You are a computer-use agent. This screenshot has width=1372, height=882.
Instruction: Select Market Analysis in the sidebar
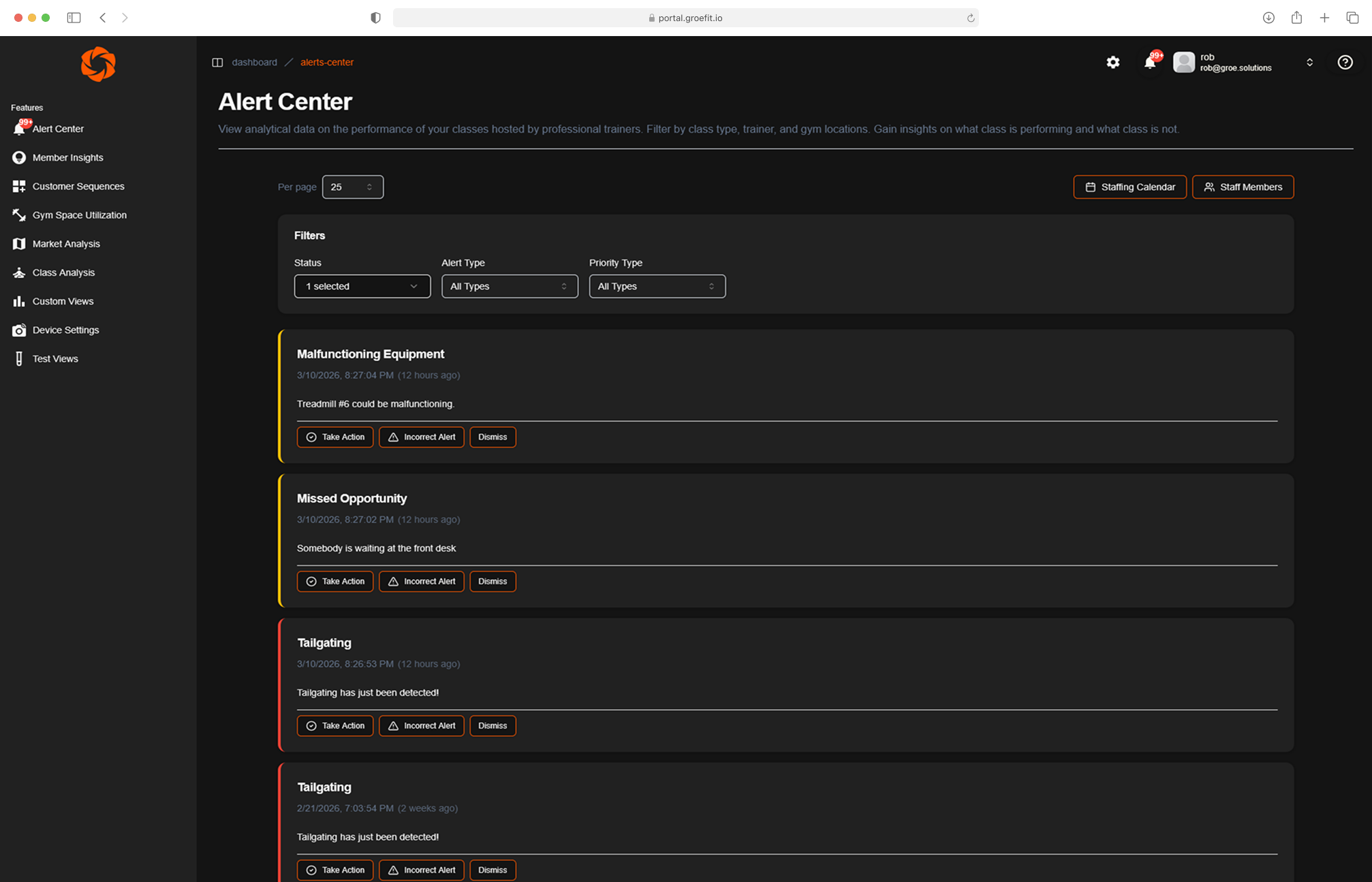coord(67,243)
